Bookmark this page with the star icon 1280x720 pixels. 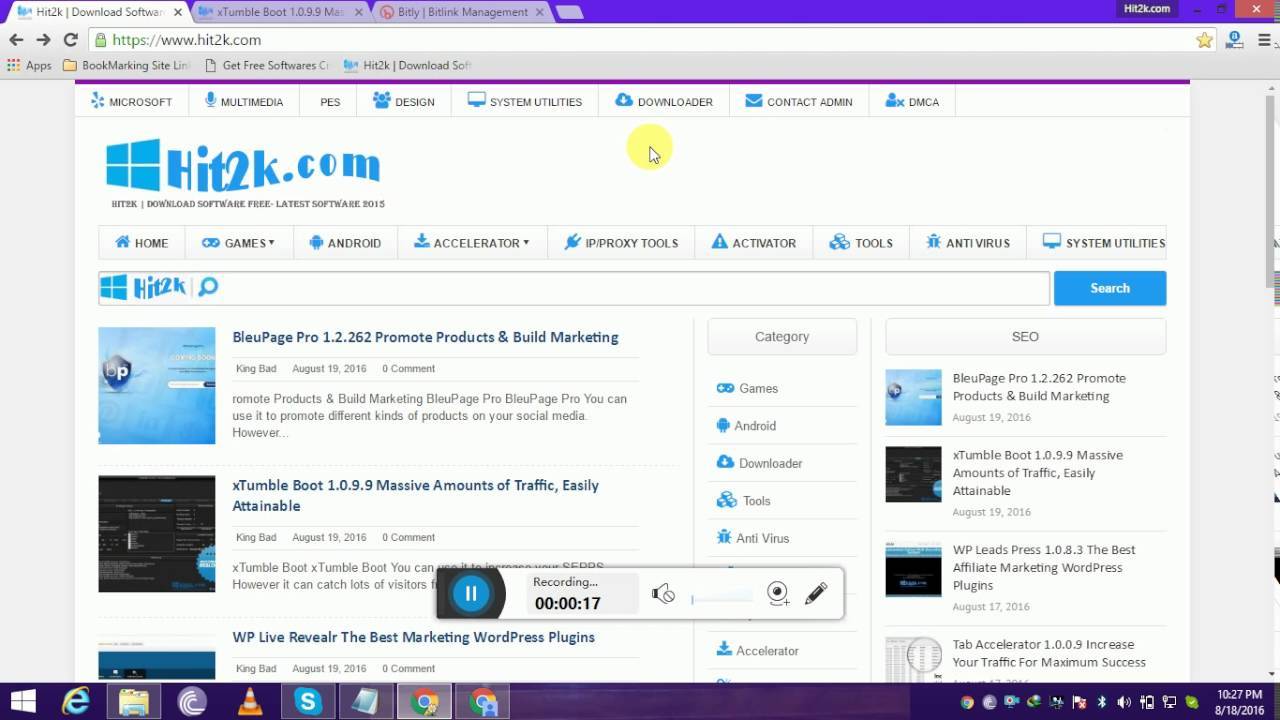pos(1204,40)
